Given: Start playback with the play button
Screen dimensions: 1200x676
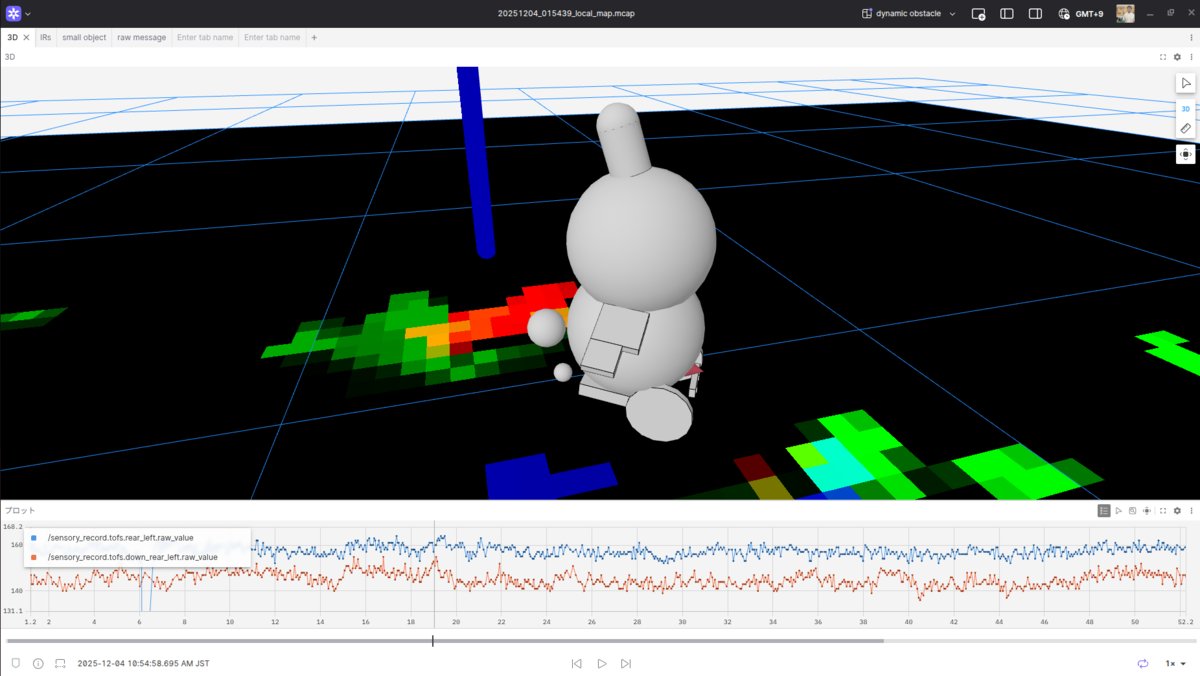Looking at the screenshot, I should tap(602, 663).
